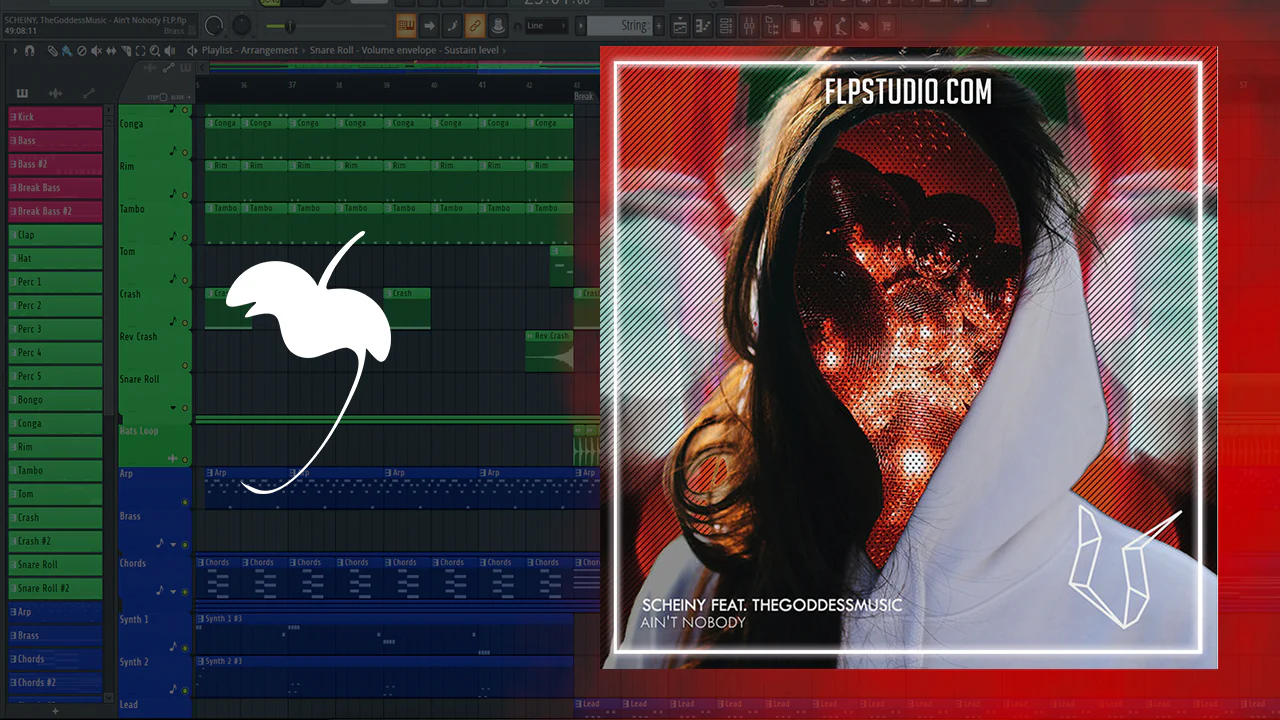
Task: Select the Delete tool in playlist toolbar
Action: [81, 50]
